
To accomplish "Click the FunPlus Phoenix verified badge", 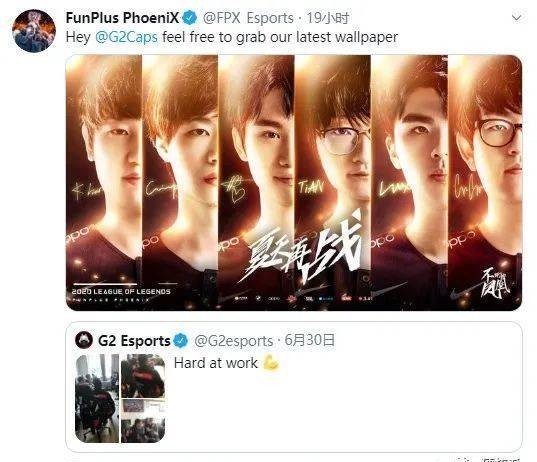I will coord(190,17).
